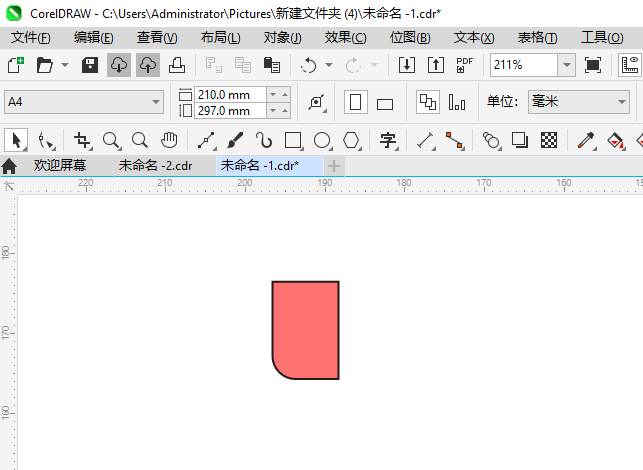Click the Open folder icon
Viewport: 643px width, 470px height.
click(x=45, y=65)
